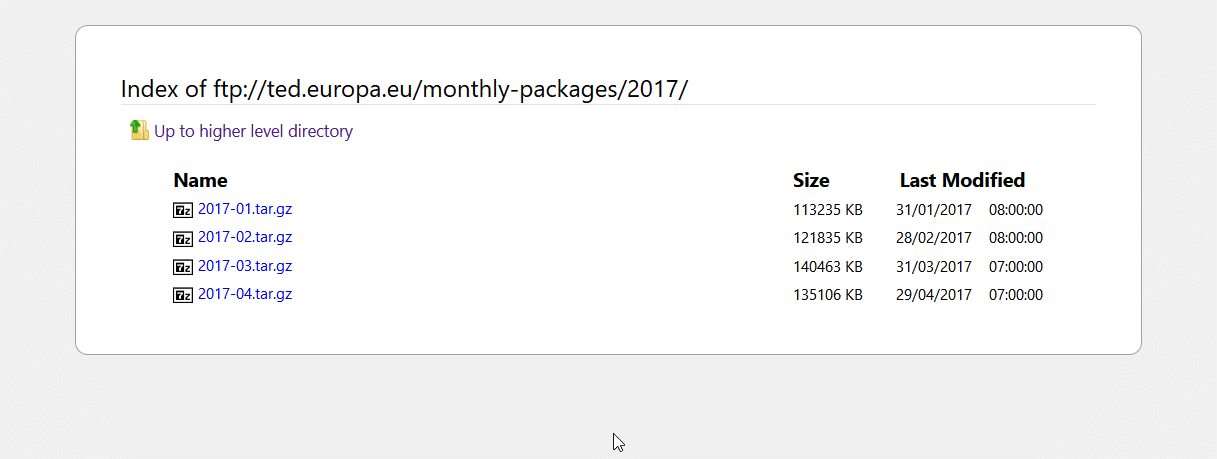The height and width of the screenshot is (459, 1217).
Task: Click the 113235 KB size value
Action: coord(828,210)
